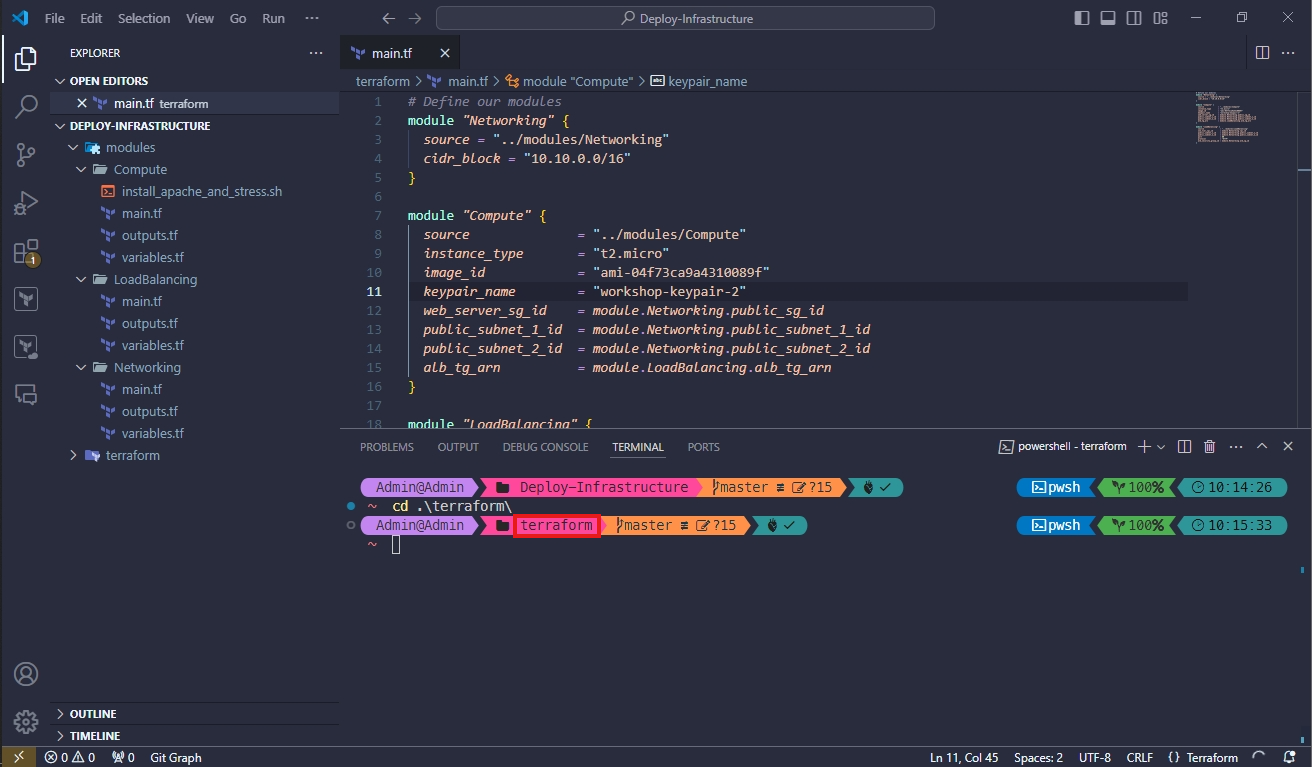Open editor More Actions ellipsis
The width and height of the screenshot is (1312, 767).
pos(1288,53)
